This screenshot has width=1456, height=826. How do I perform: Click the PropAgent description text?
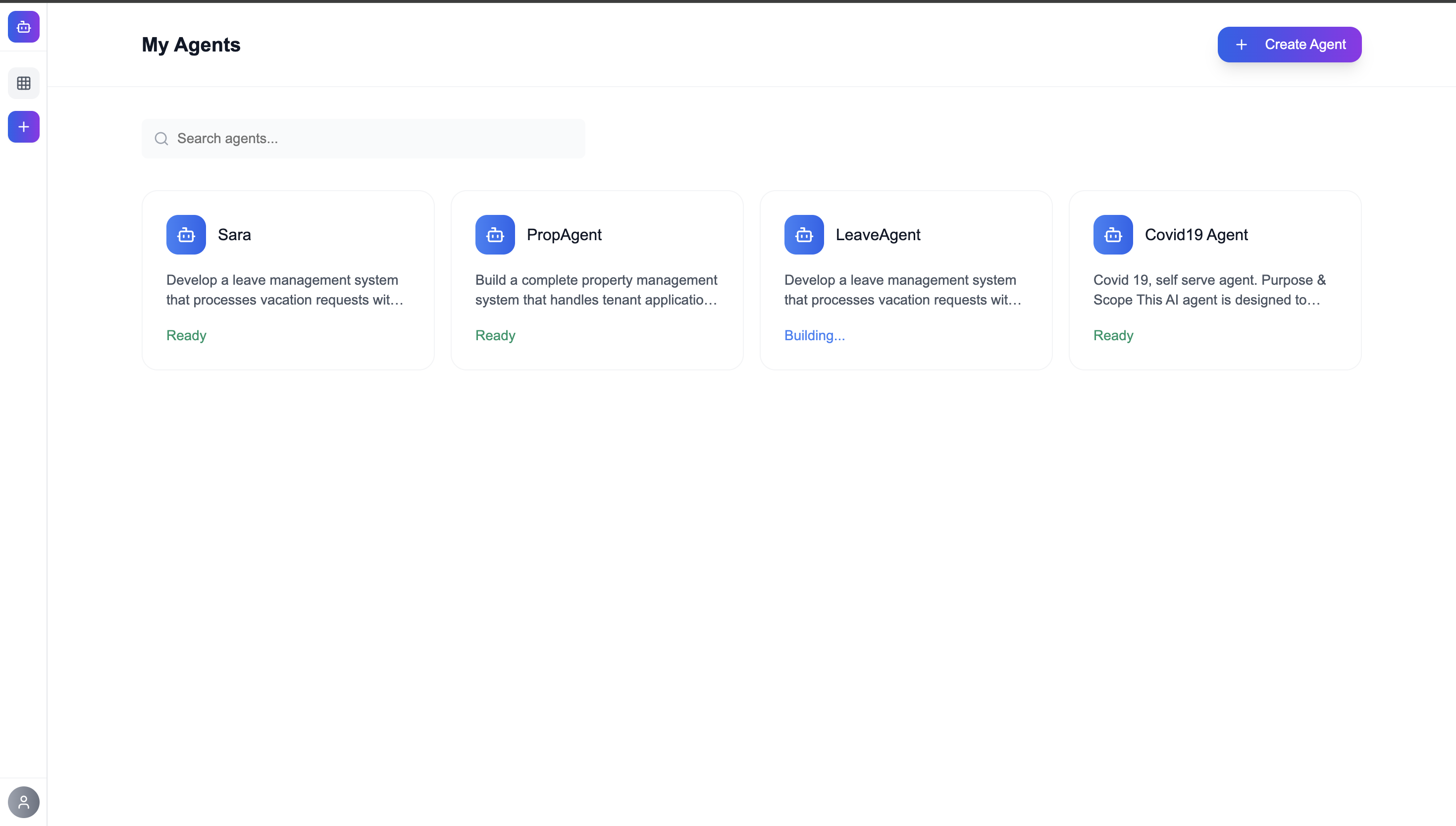pos(596,290)
